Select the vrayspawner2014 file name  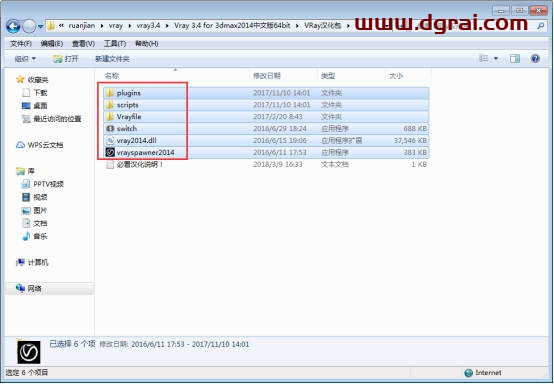click(146, 152)
